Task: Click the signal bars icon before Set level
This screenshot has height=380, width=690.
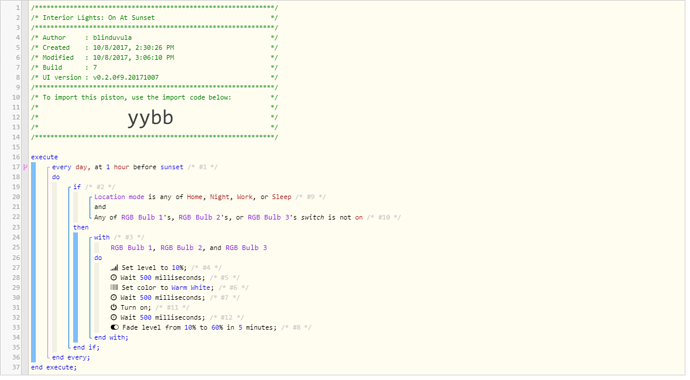Action: (x=114, y=267)
